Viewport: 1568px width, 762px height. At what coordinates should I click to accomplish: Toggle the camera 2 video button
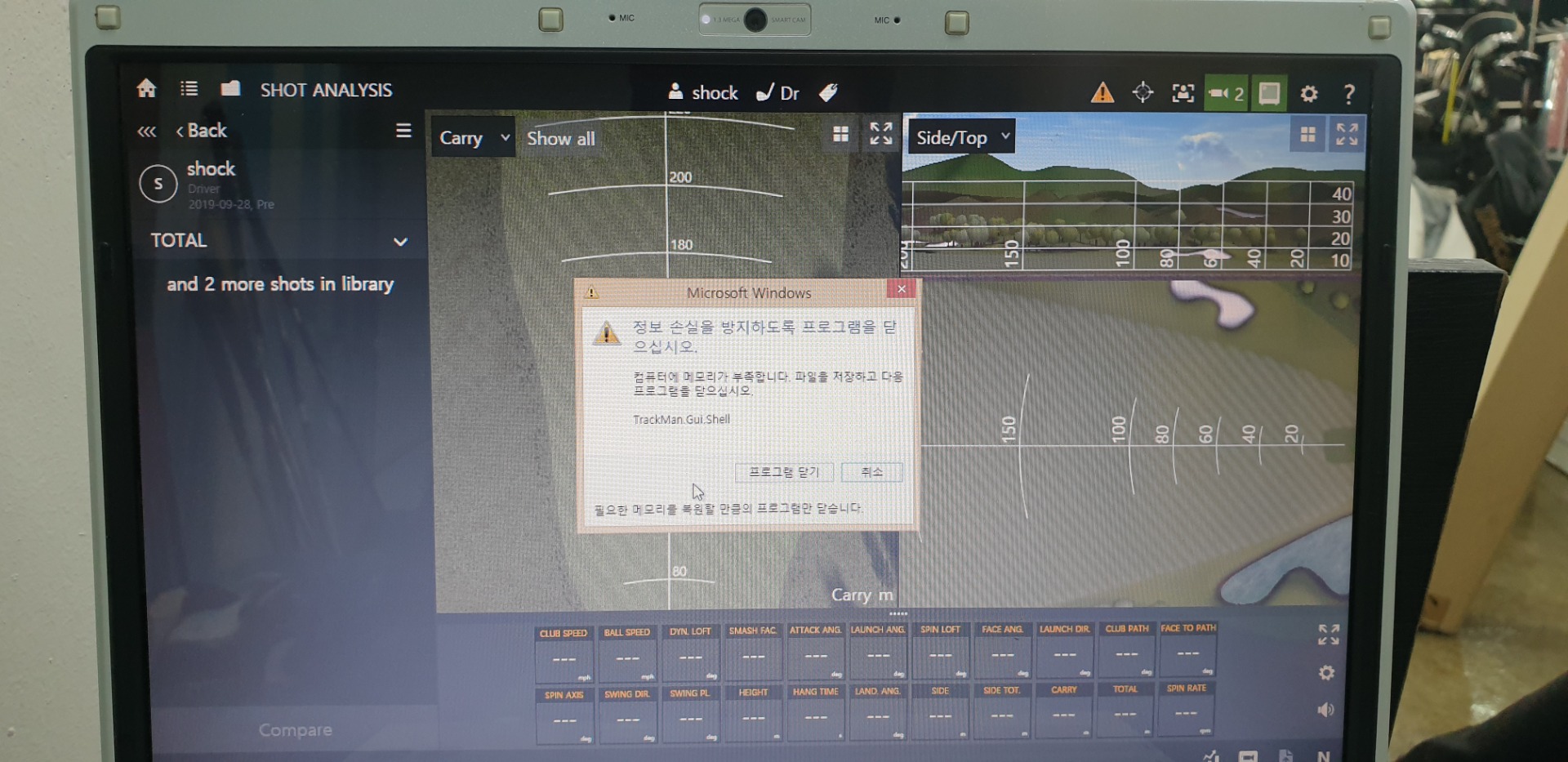(x=1226, y=93)
